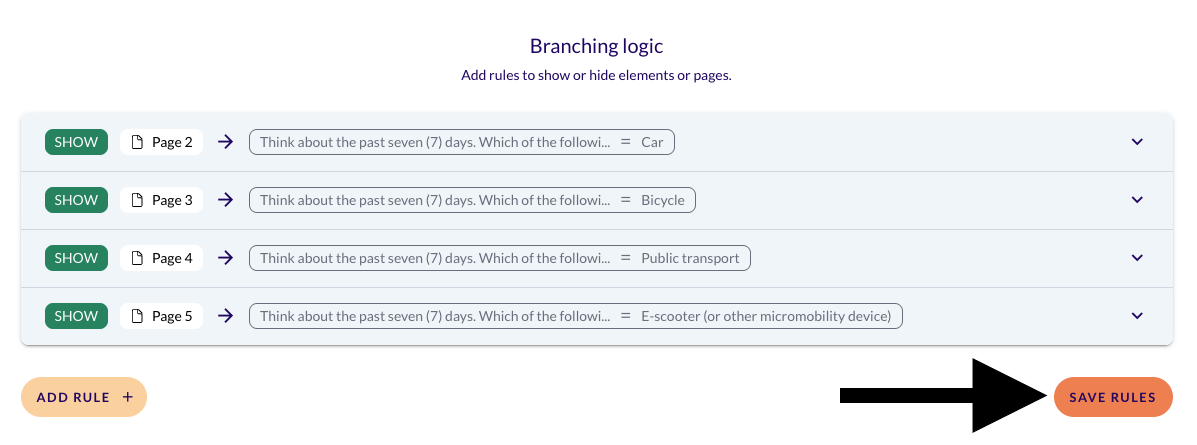Click the arrow icon in the Bicycle rule
This screenshot has height=445, width=1197.
pos(226,200)
